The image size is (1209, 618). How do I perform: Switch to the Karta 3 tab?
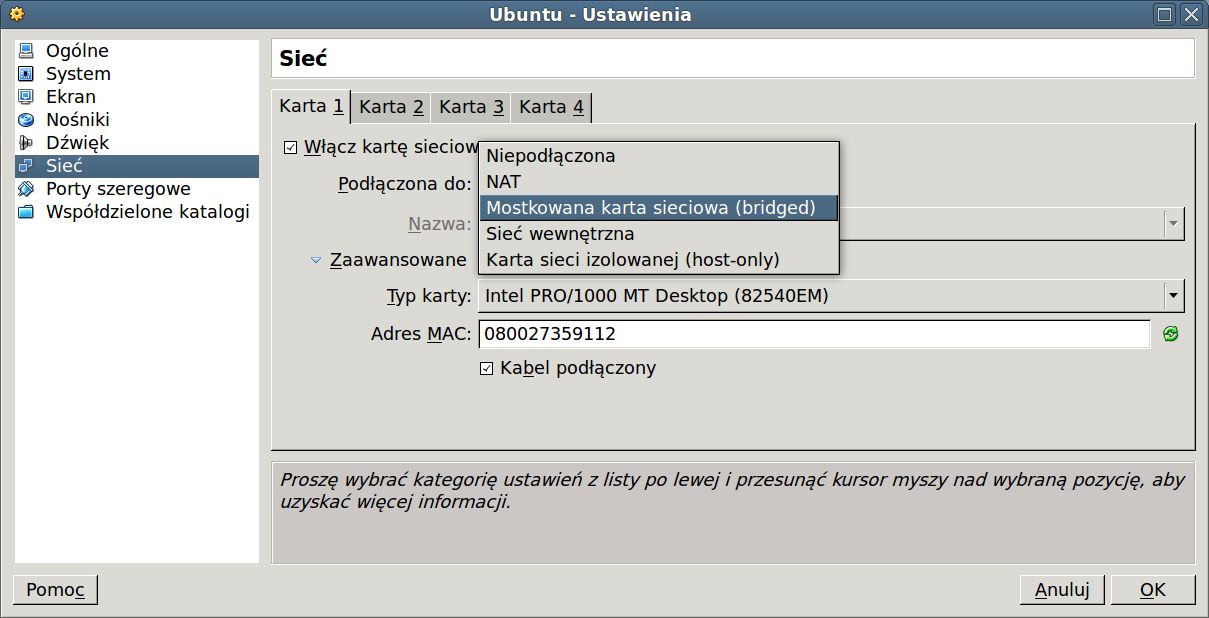[471, 107]
